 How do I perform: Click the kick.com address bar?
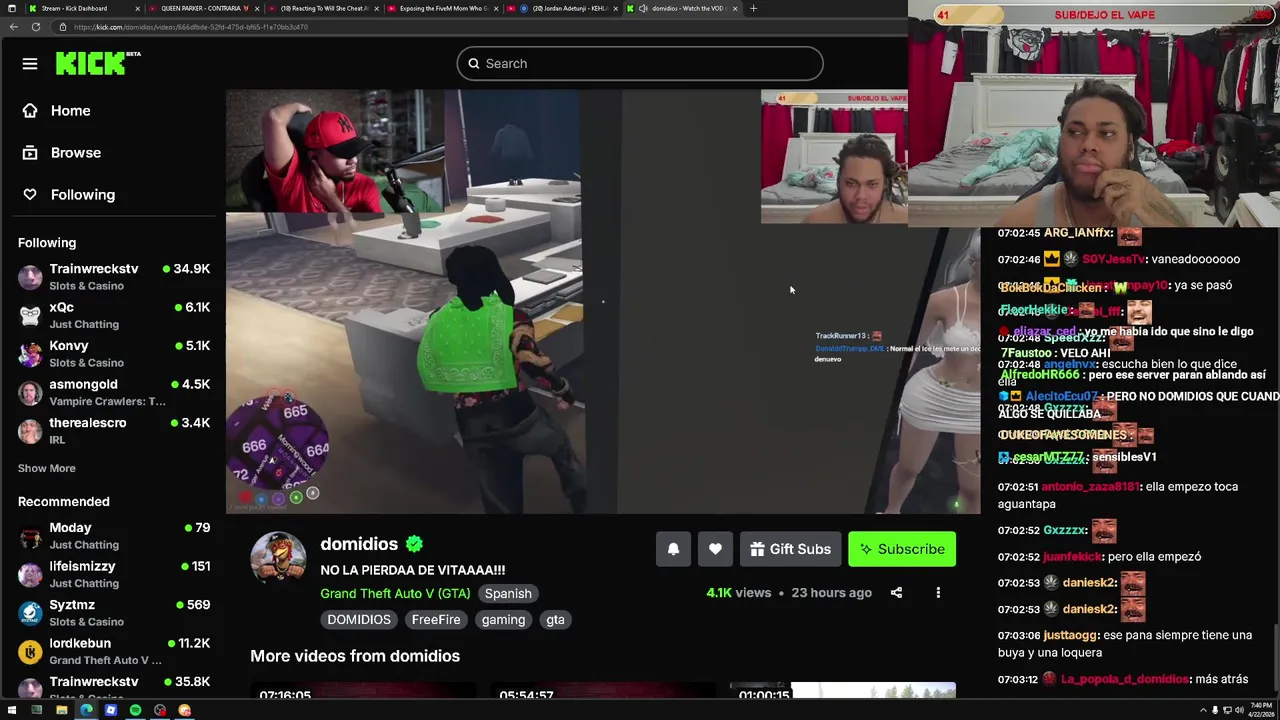click(480, 27)
